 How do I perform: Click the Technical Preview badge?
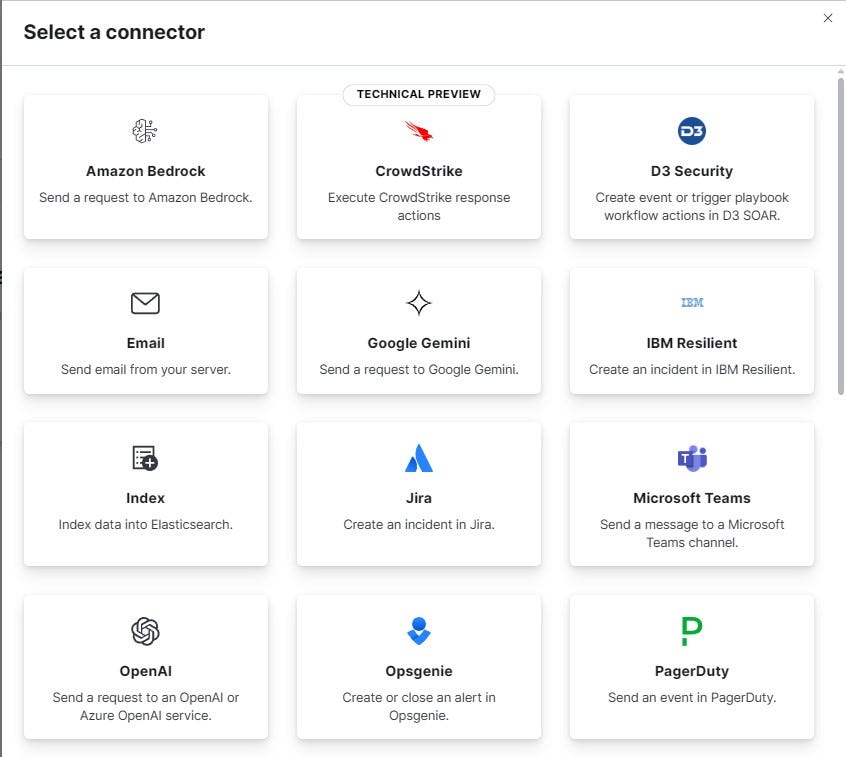coord(419,94)
